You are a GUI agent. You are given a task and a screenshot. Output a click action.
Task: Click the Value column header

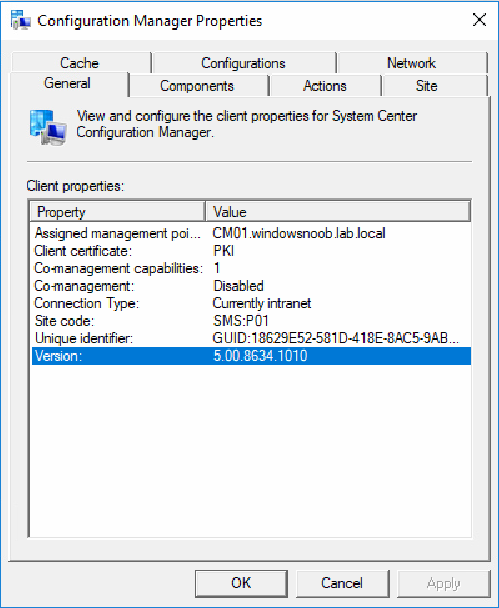click(338, 212)
